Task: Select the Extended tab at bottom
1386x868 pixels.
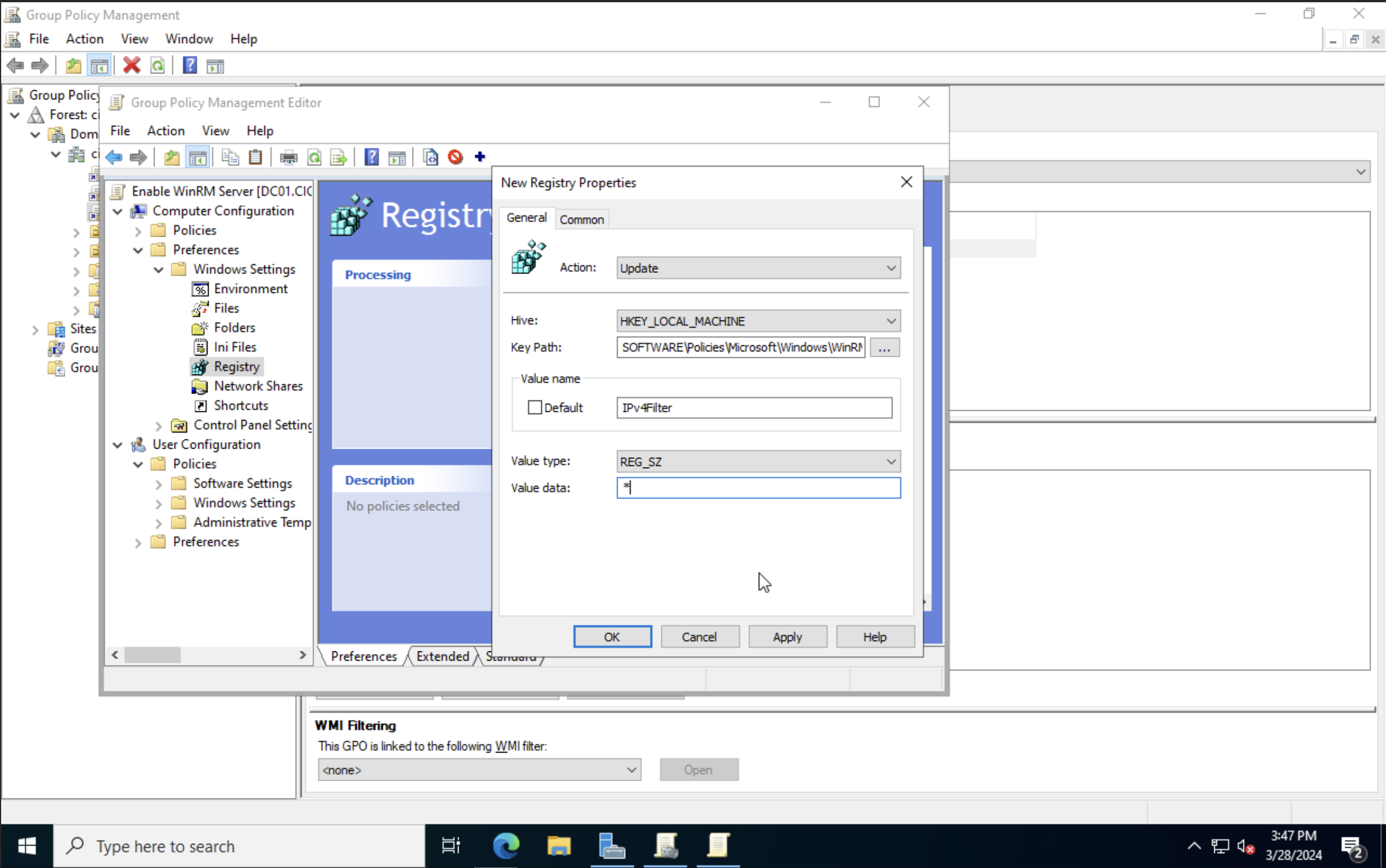Action: (x=442, y=656)
